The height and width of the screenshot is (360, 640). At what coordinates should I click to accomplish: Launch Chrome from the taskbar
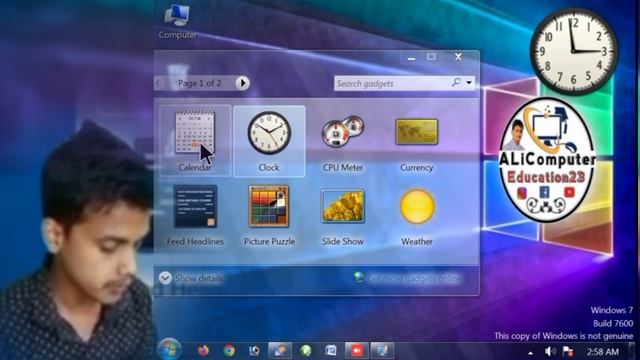click(229, 351)
